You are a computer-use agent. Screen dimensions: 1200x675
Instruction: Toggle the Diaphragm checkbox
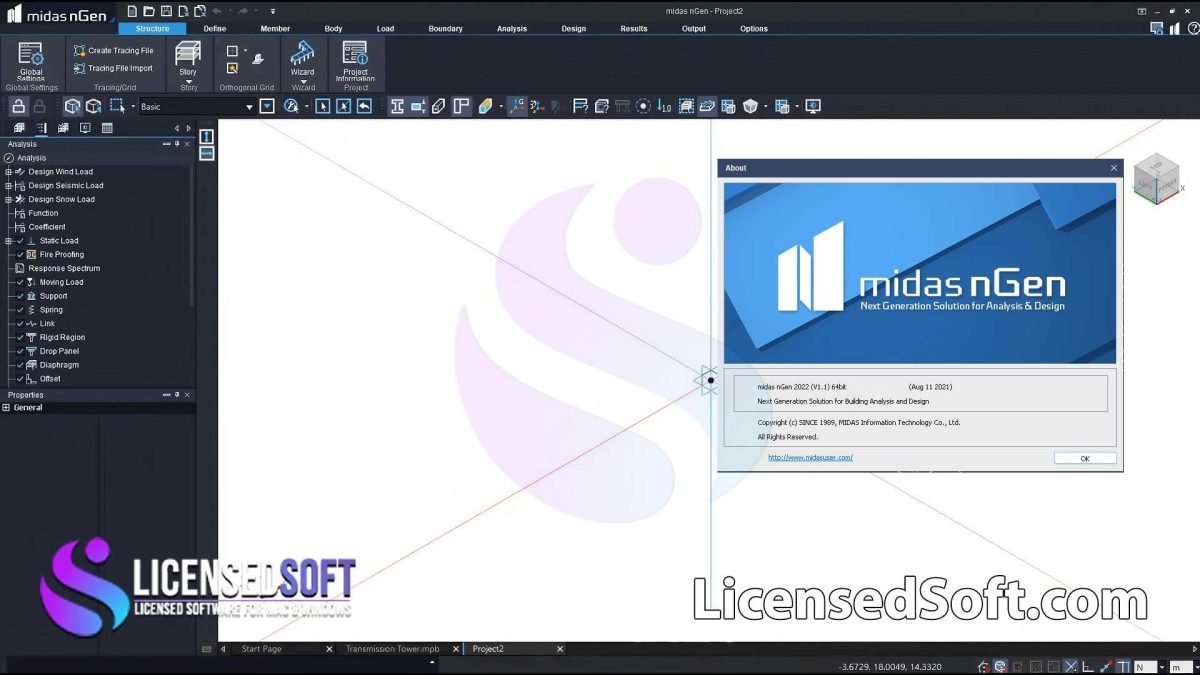coord(20,365)
